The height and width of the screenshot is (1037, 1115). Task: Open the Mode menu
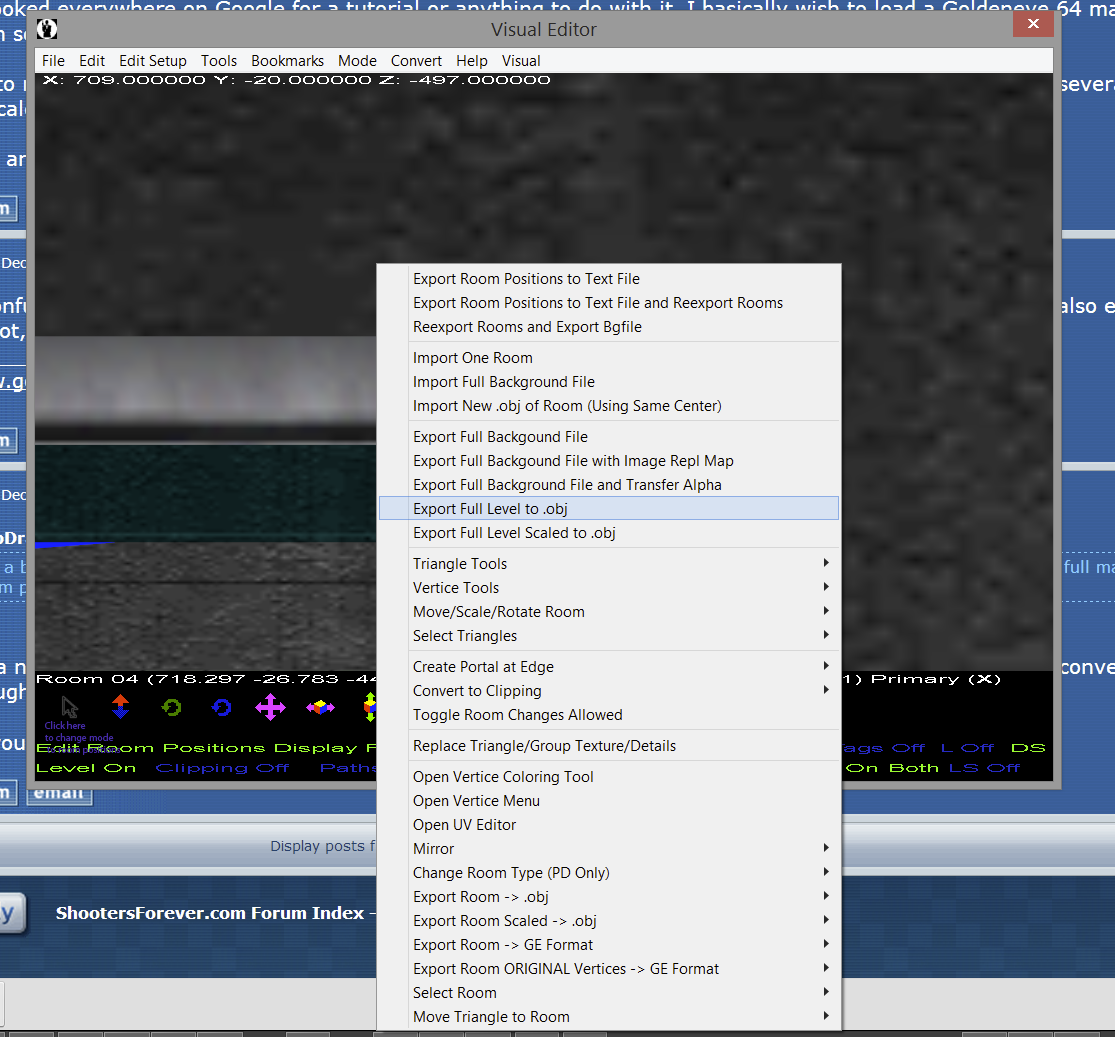point(357,61)
